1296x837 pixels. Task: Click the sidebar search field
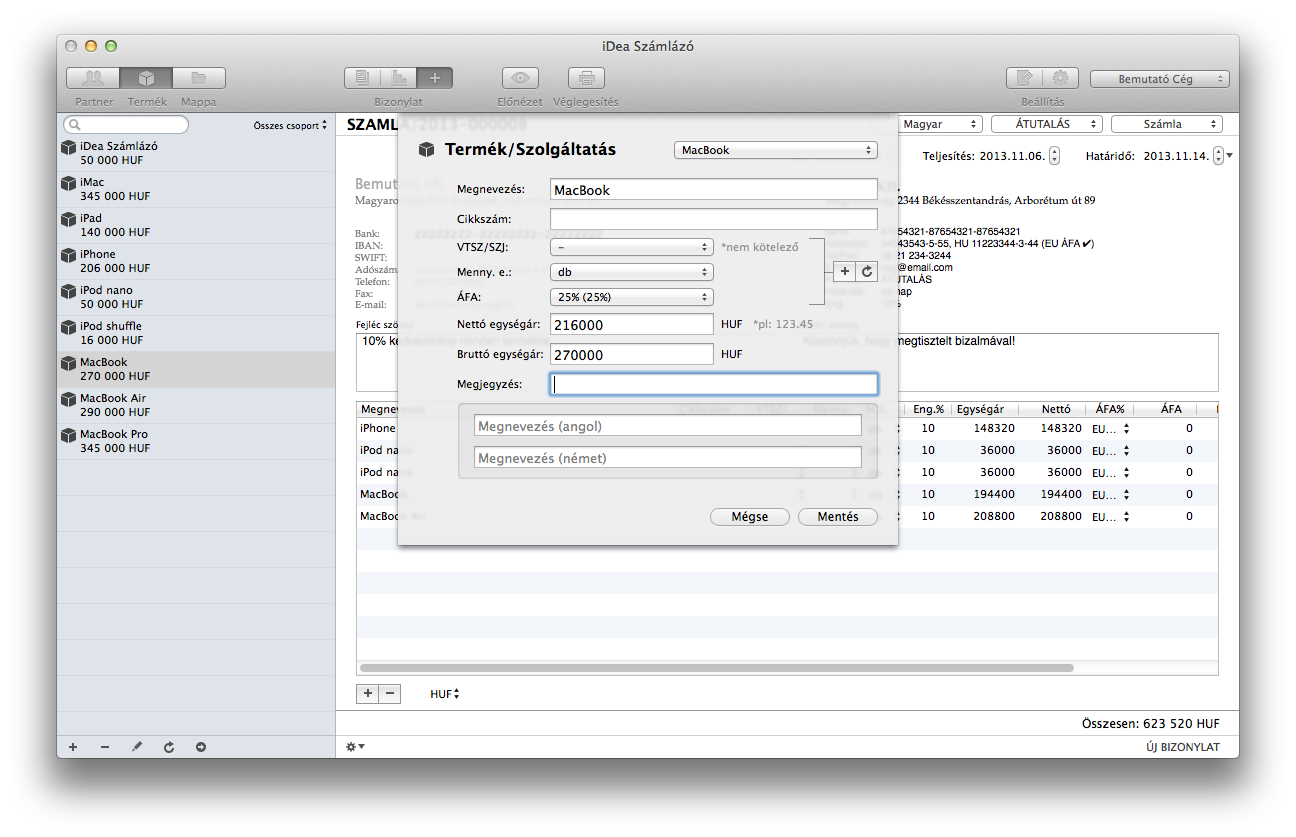(126, 125)
